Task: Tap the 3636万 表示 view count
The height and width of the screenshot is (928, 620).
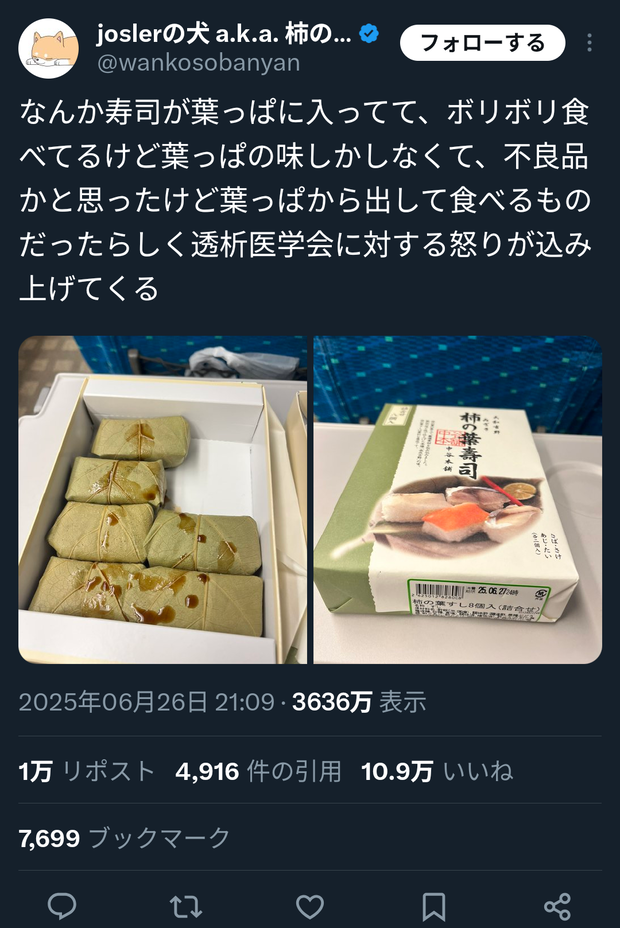Action: point(359,702)
